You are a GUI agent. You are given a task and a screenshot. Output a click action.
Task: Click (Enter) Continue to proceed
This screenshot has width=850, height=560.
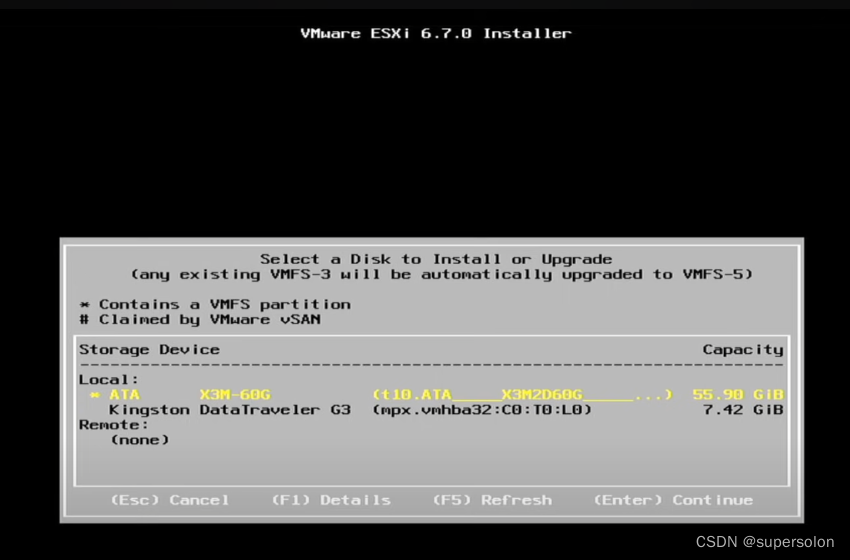pos(673,500)
